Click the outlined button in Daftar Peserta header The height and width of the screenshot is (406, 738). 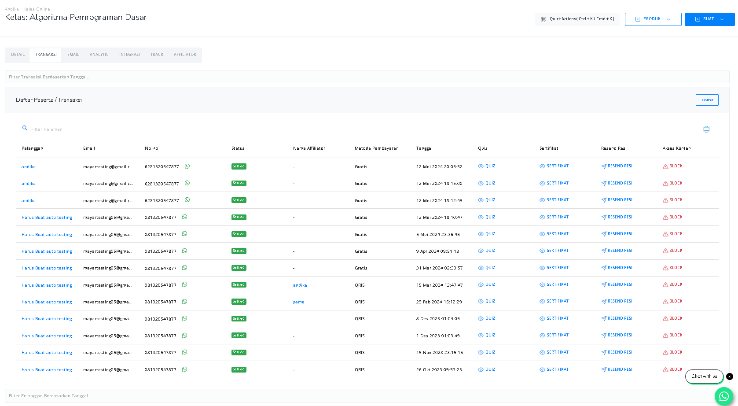point(707,100)
